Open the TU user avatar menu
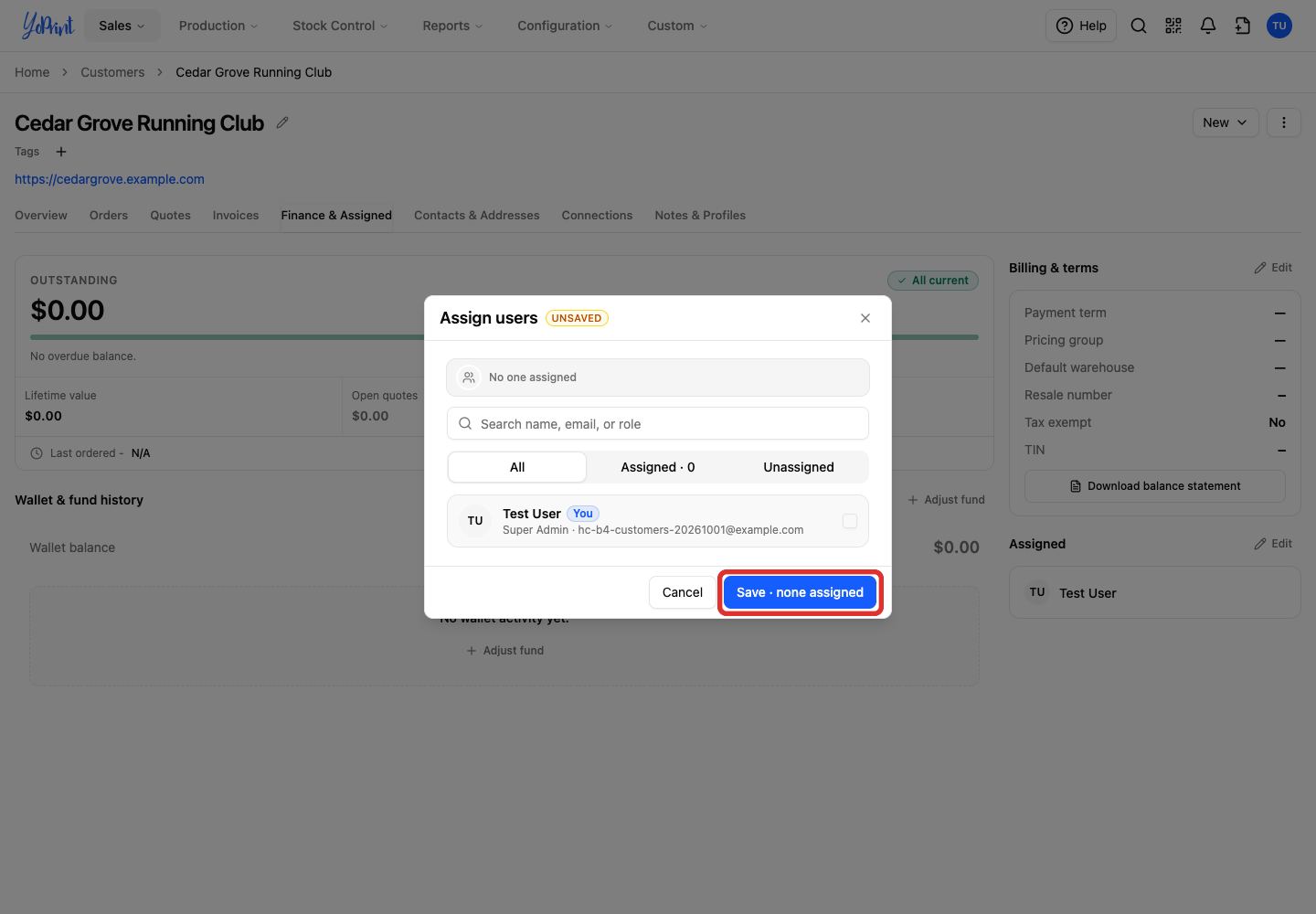Screen dimensions: 1316x914 (1279, 26)
